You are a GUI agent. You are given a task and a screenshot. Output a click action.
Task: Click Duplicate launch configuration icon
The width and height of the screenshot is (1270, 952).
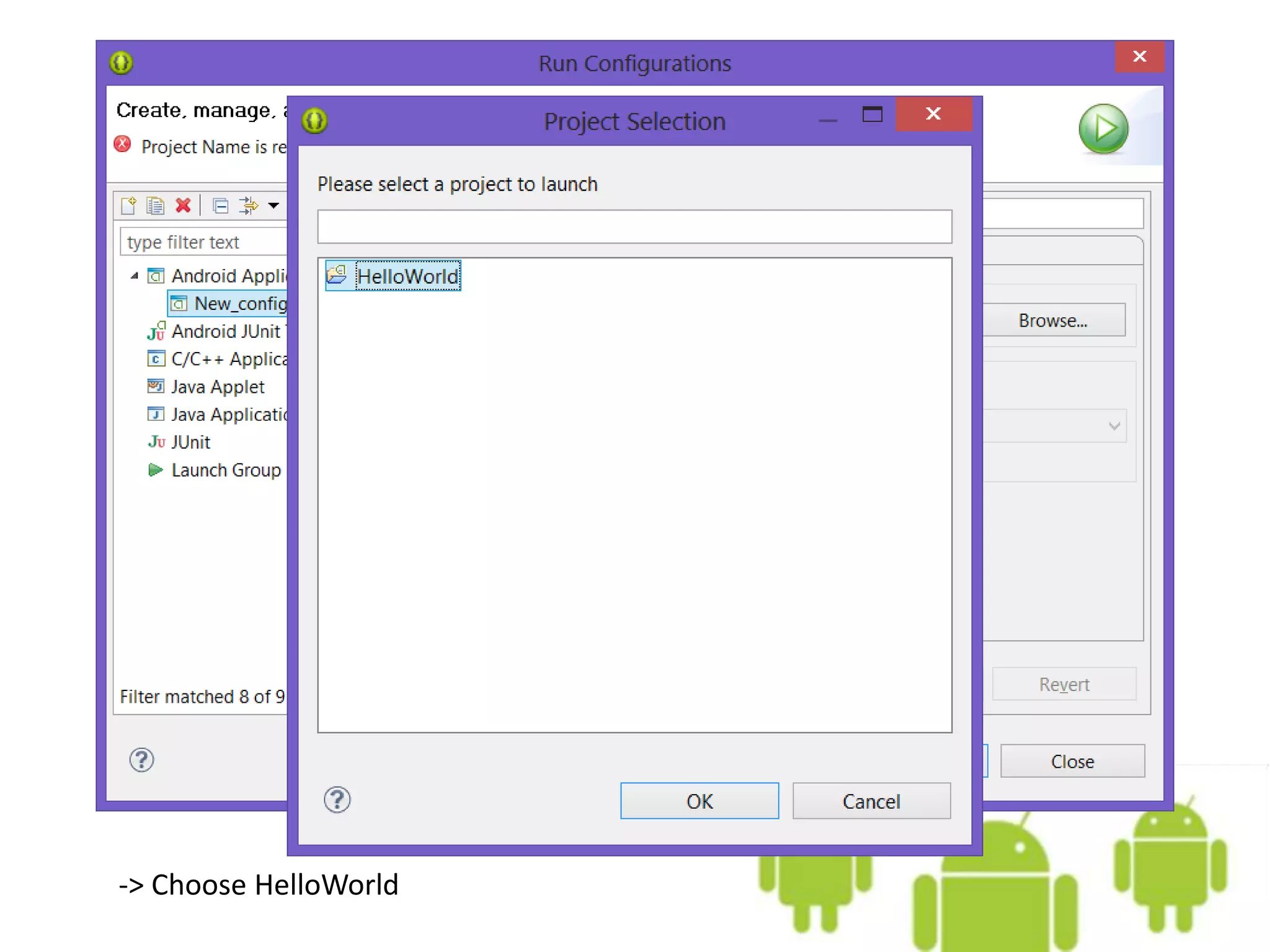(155, 205)
